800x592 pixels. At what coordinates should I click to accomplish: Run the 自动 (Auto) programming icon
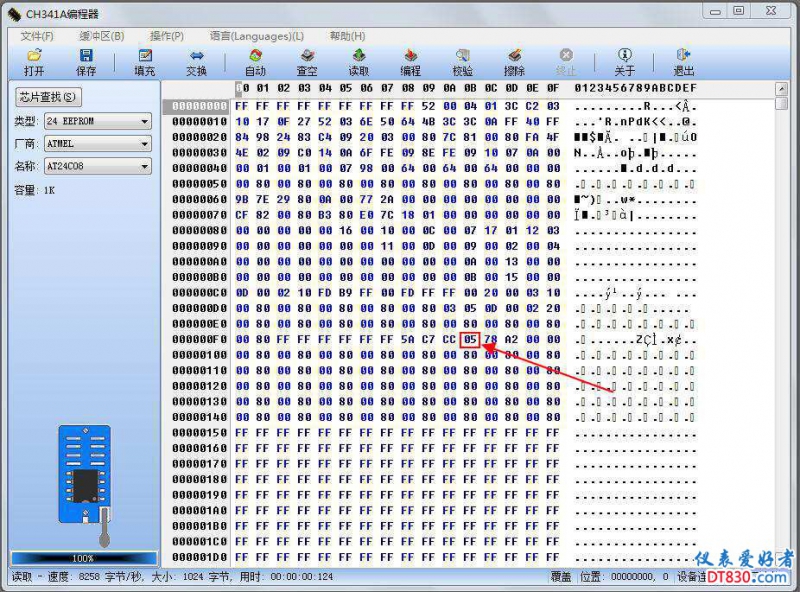pyautogui.click(x=255, y=62)
